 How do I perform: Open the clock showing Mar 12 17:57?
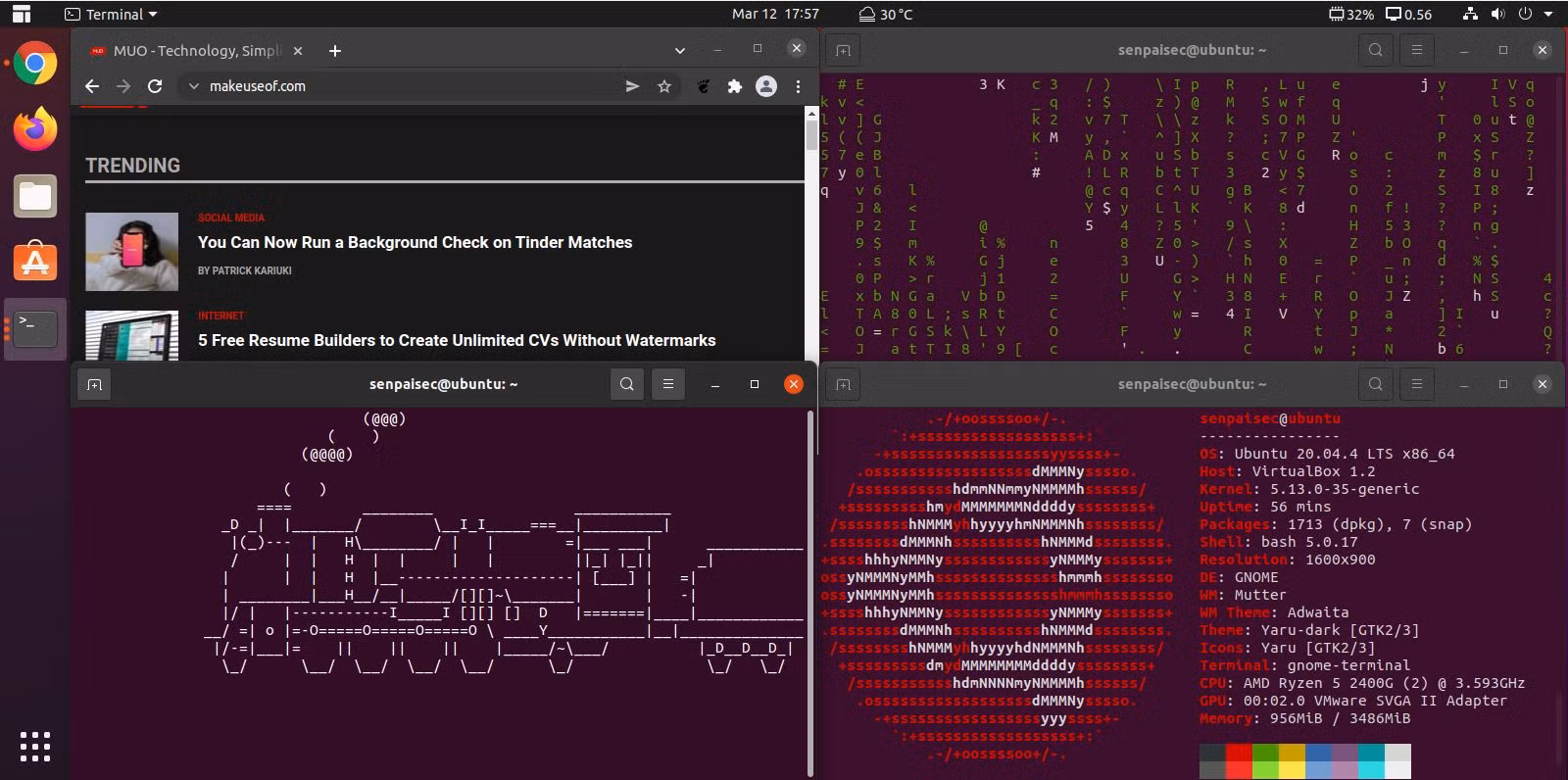tap(775, 14)
